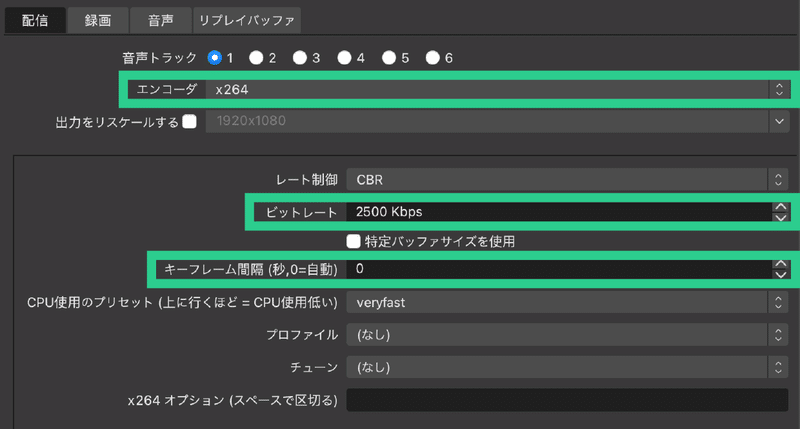Select audio track 6 radio button
The height and width of the screenshot is (429, 800).
tap(433, 58)
